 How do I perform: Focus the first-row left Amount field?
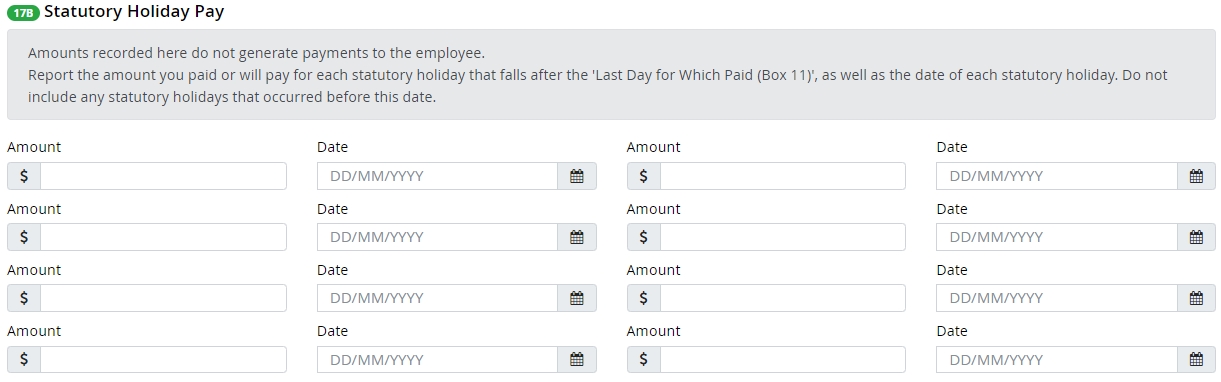pos(163,176)
